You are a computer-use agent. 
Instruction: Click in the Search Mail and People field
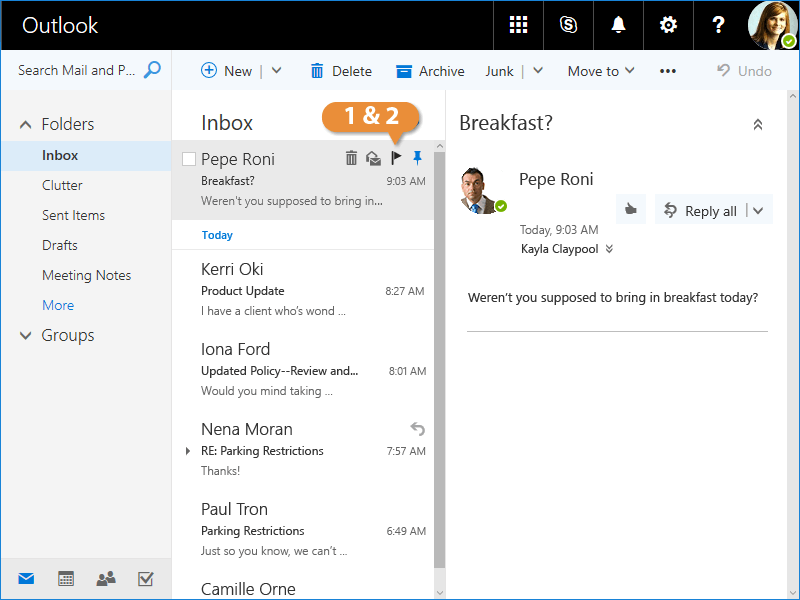78,70
